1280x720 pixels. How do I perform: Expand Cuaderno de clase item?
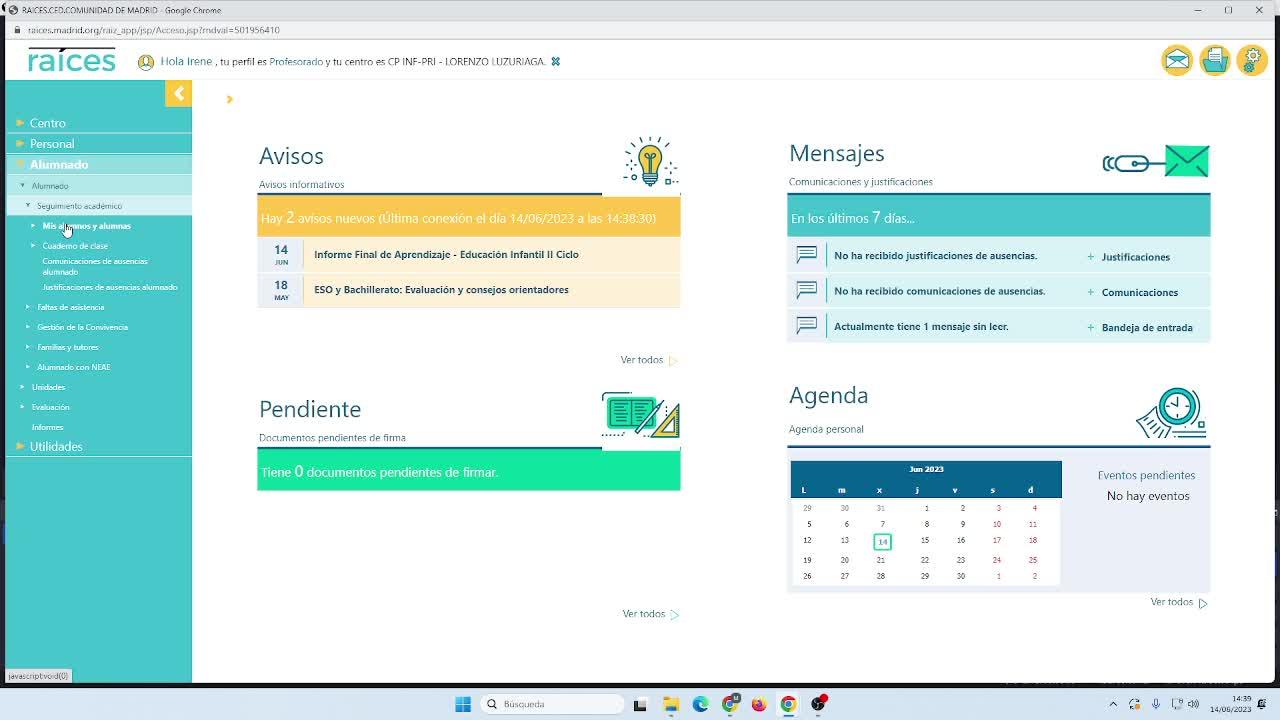[x=74, y=246]
